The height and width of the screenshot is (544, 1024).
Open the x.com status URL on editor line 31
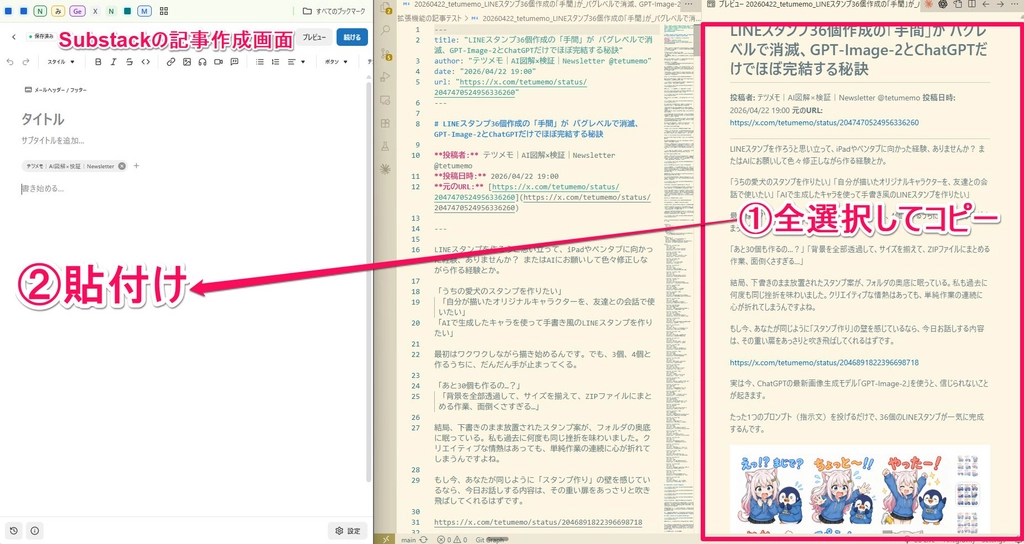tap(538, 522)
